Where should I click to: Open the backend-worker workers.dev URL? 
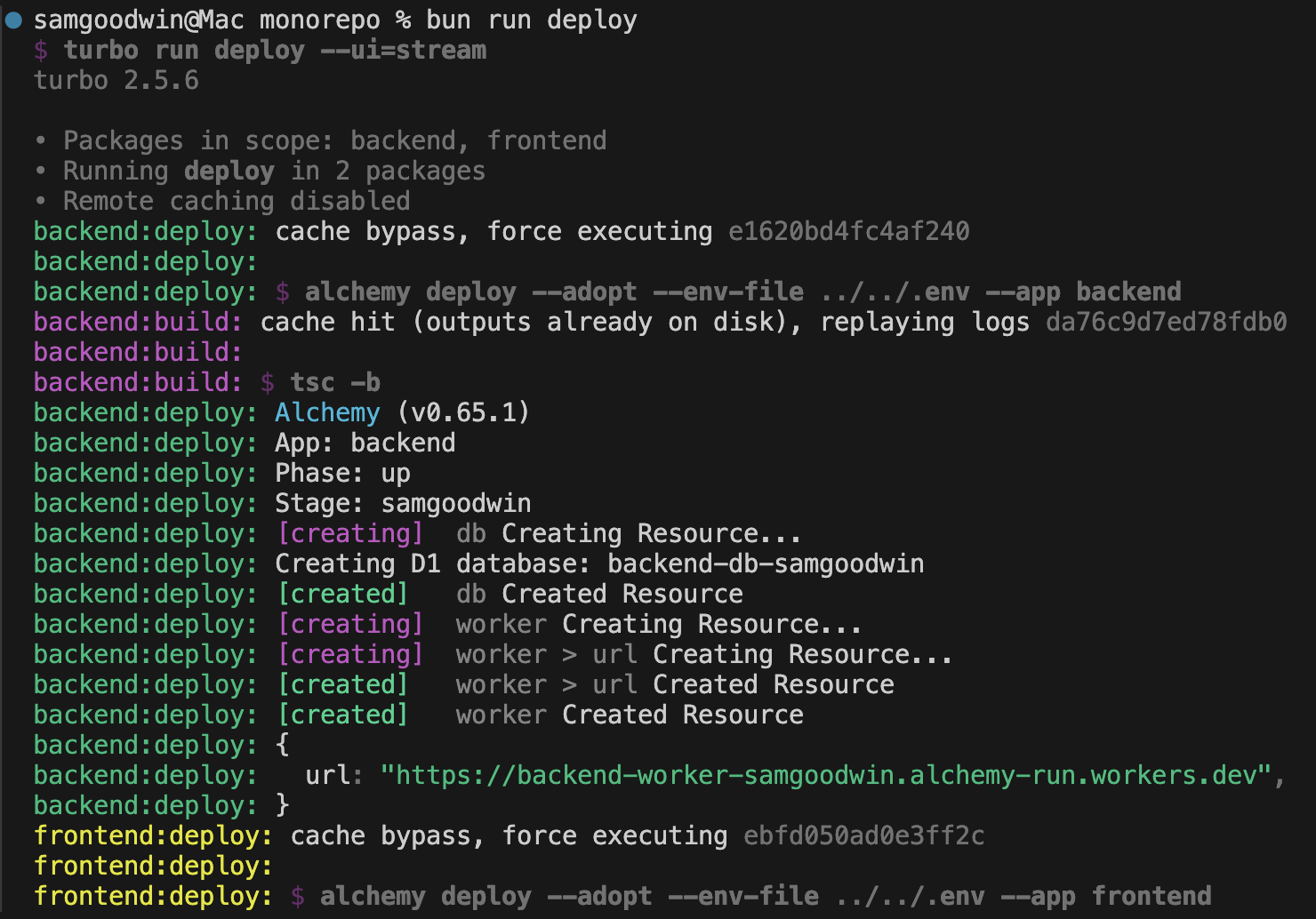tap(826, 775)
